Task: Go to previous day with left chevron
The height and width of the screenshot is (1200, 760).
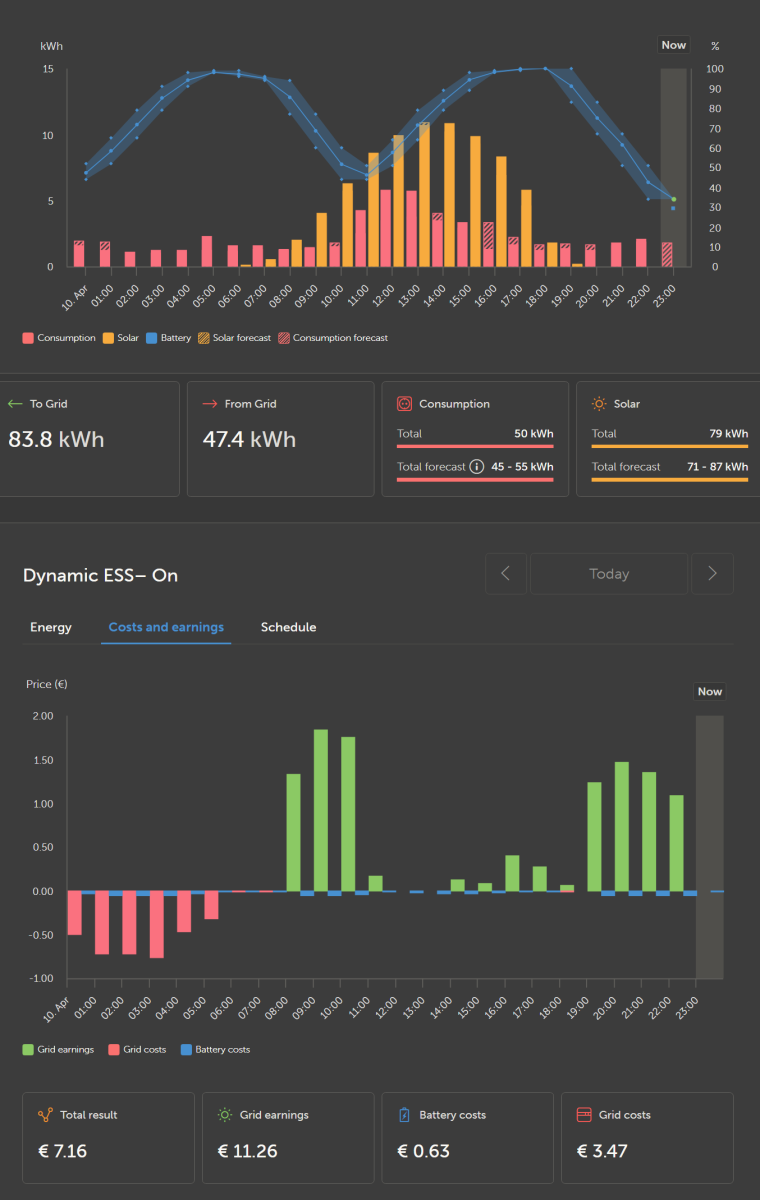Action: pyautogui.click(x=506, y=574)
